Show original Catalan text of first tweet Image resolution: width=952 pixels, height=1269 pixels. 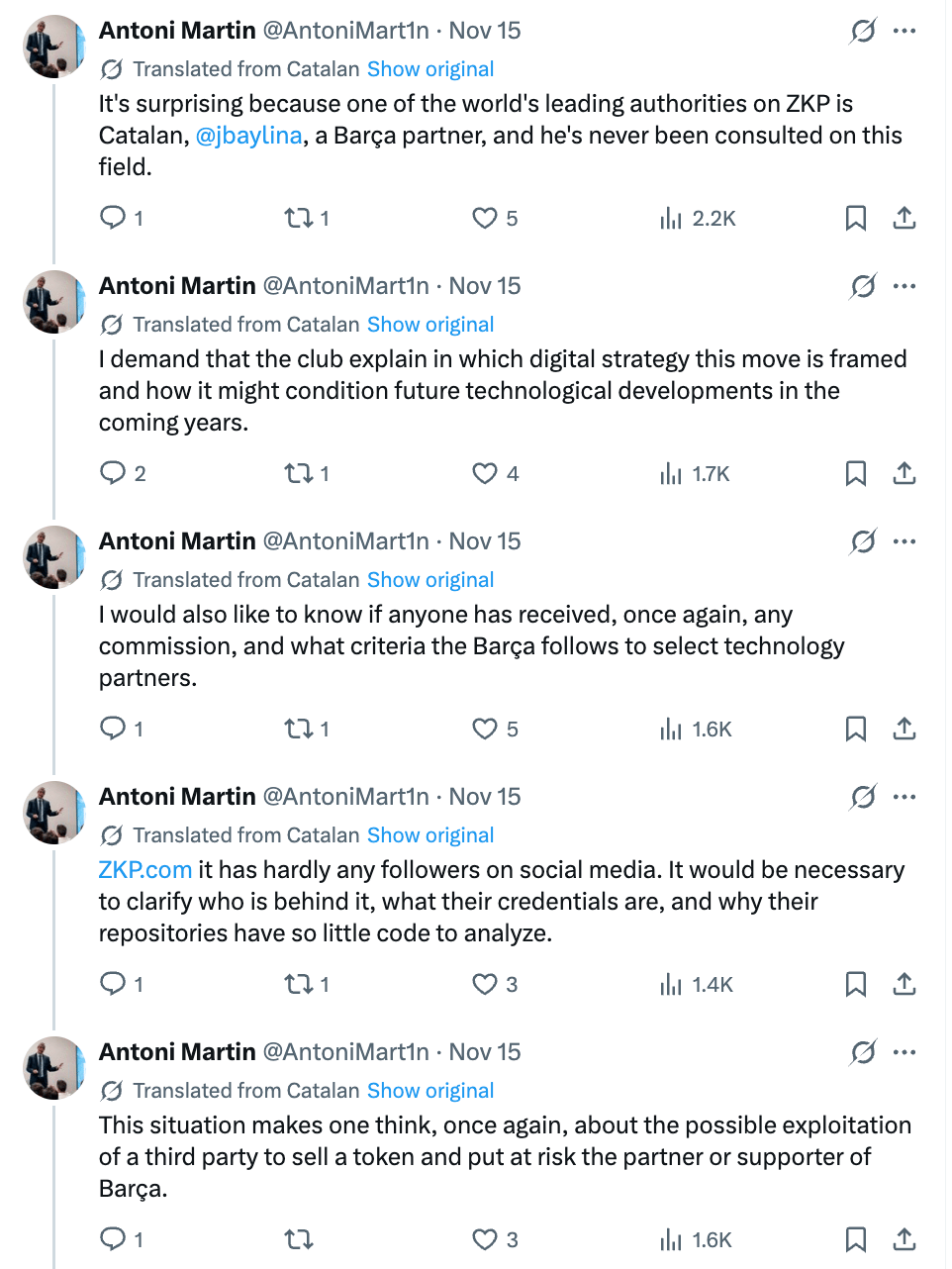pos(430,69)
